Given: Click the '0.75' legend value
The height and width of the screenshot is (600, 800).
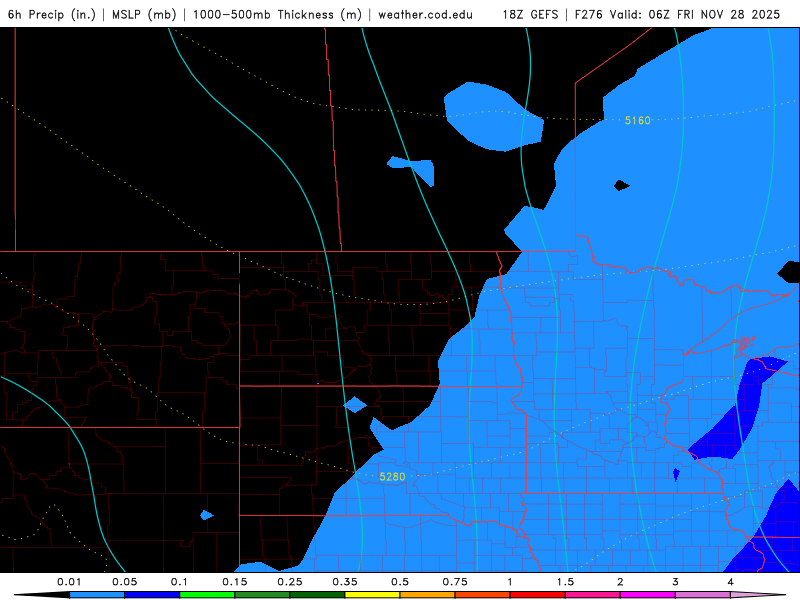Looking at the screenshot, I should [x=455, y=582].
